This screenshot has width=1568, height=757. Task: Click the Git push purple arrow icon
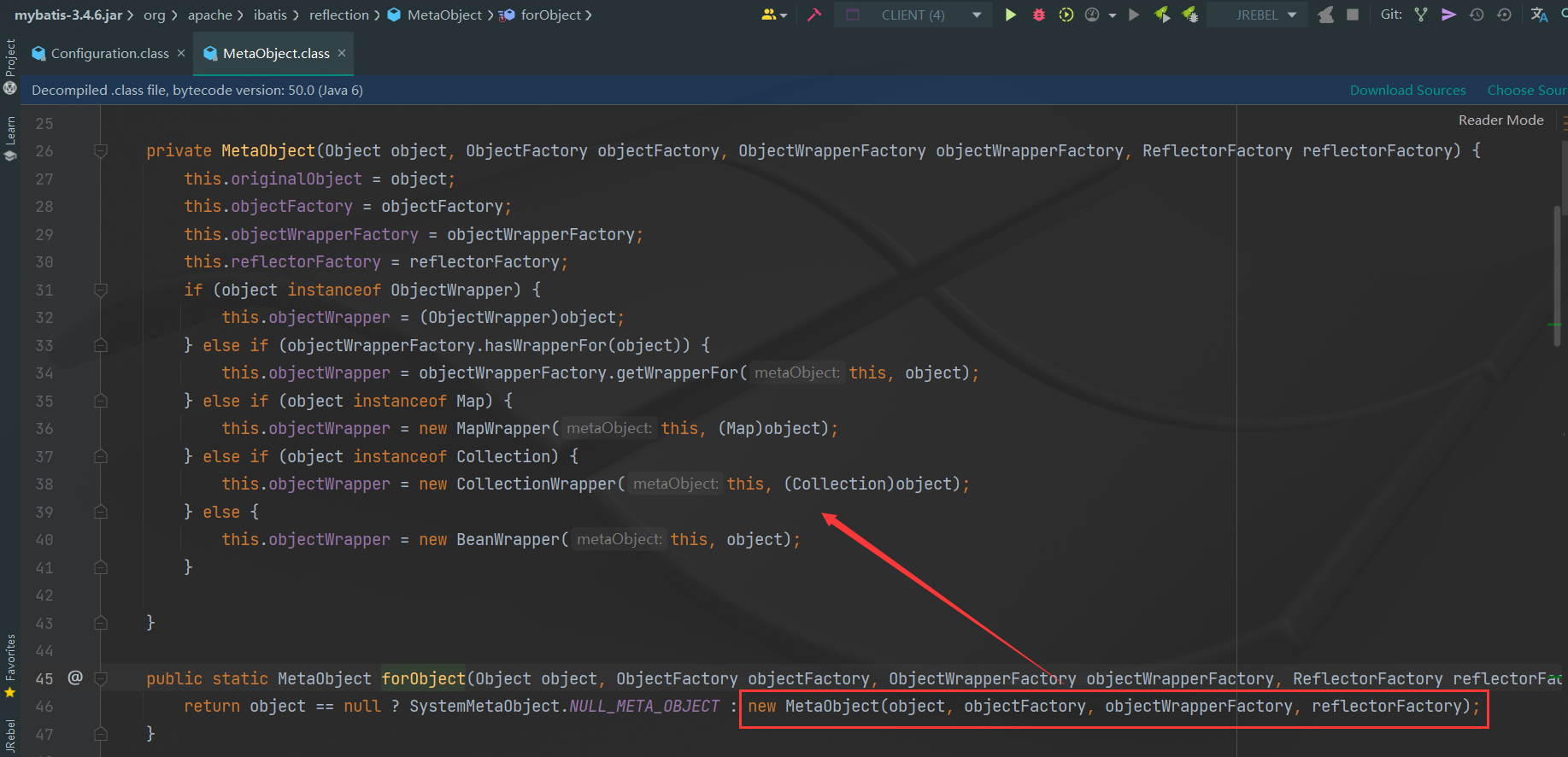point(1448,15)
